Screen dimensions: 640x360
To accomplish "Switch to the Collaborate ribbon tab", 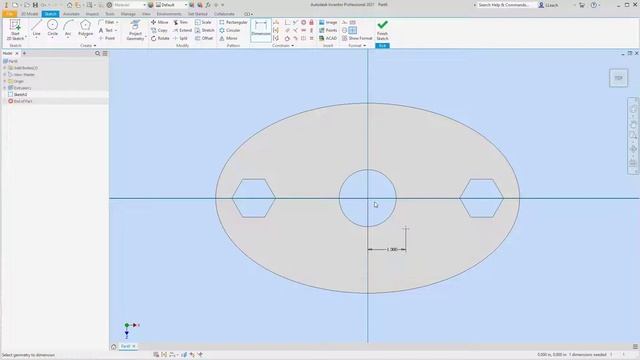I will click(224, 14).
